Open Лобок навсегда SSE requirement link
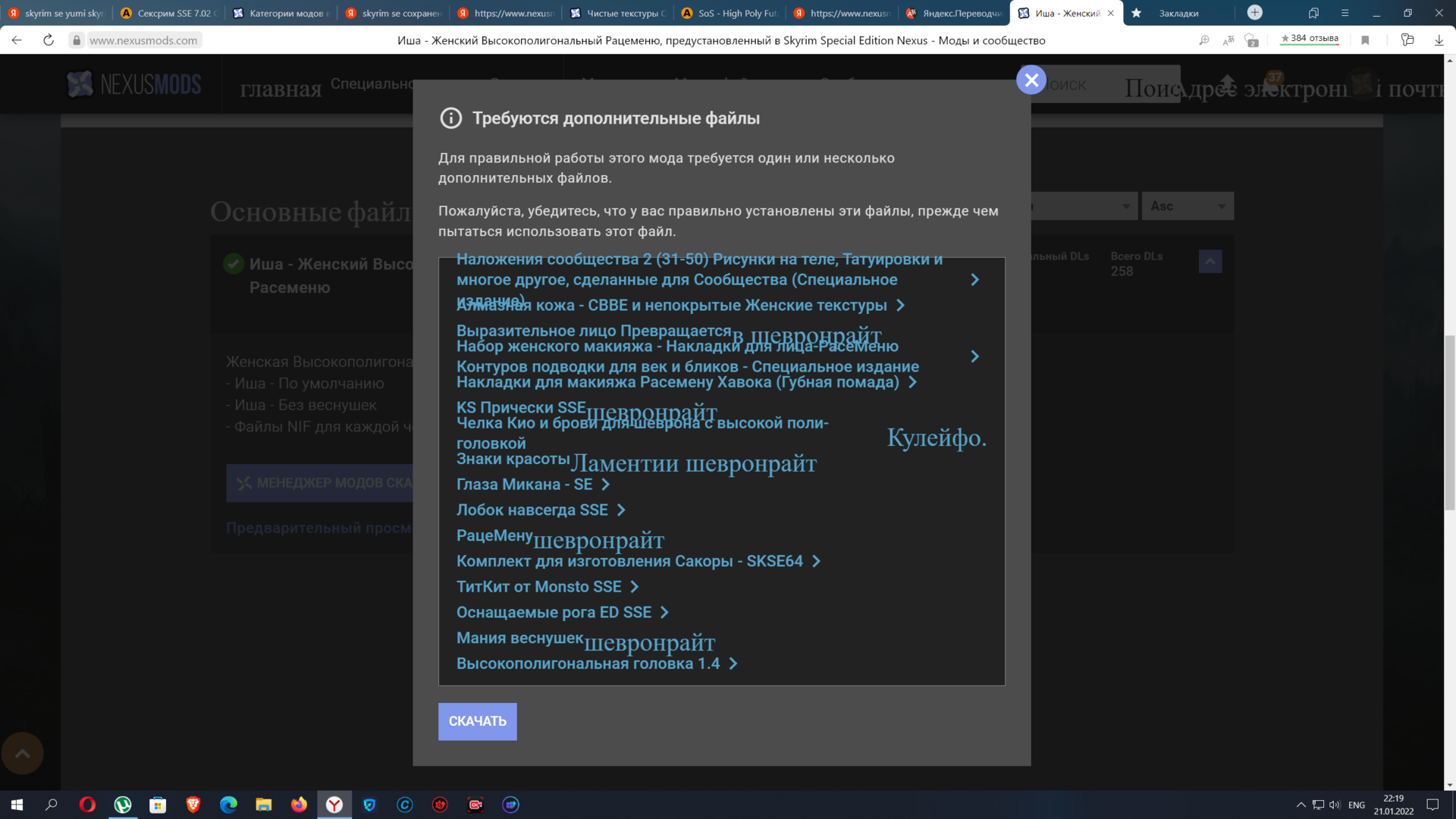The height and width of the screenshot is (819, 1456). (x=532, y=510)
